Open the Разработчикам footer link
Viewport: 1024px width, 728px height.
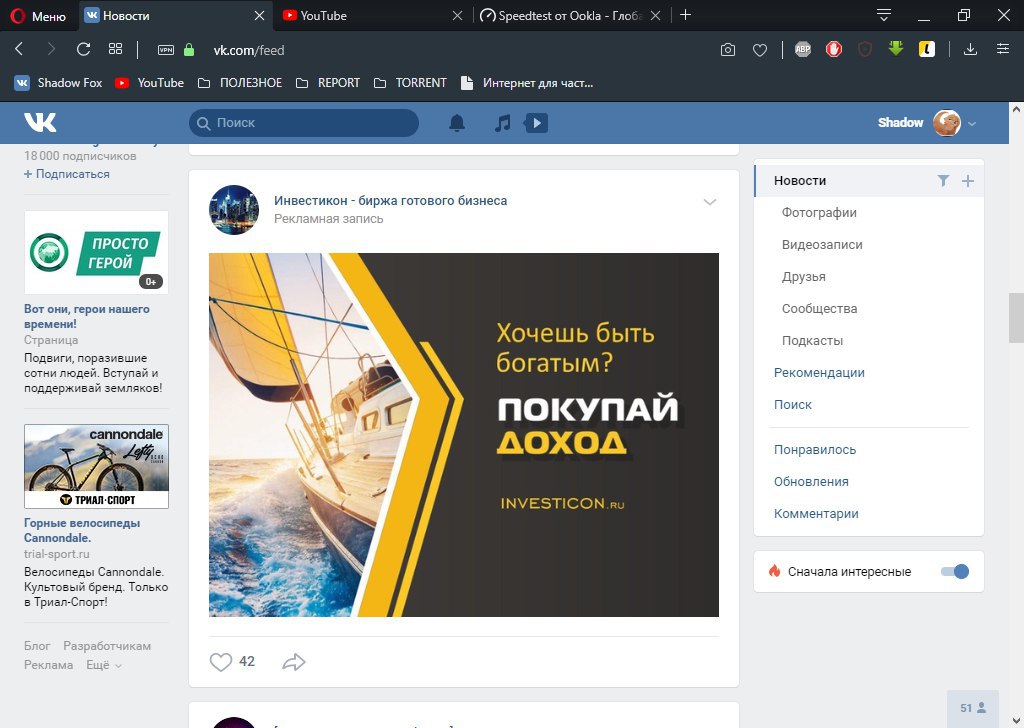point(107,646)
